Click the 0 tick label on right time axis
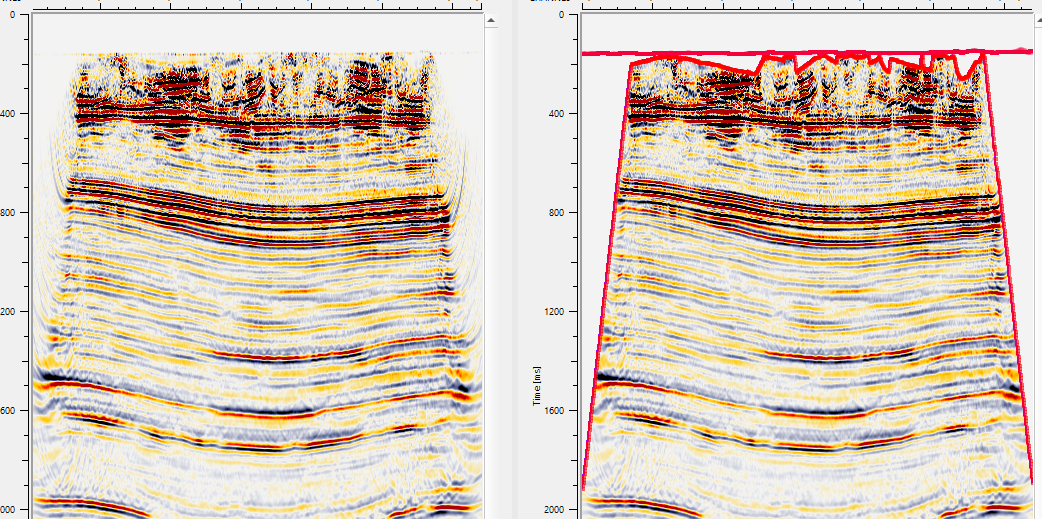The image size is (1042, 519). (560, 15)
